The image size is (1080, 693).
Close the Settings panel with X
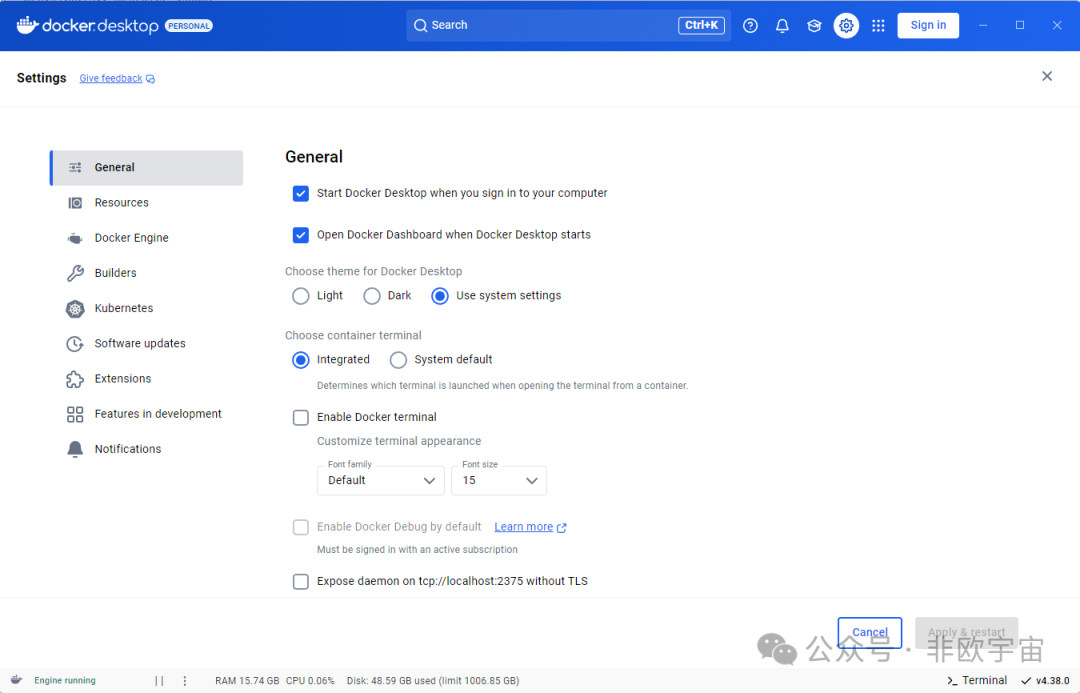click(x=1047, y=76)
